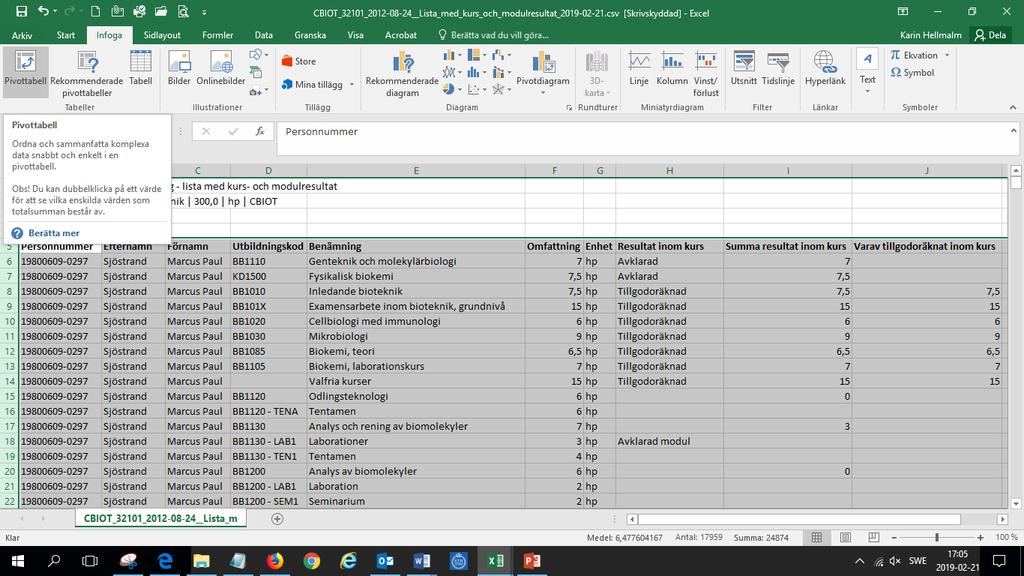Click the fx insert function button

259,131
